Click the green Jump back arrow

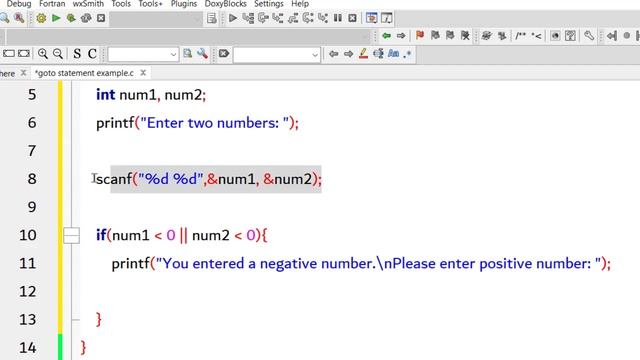click(386, 36)
